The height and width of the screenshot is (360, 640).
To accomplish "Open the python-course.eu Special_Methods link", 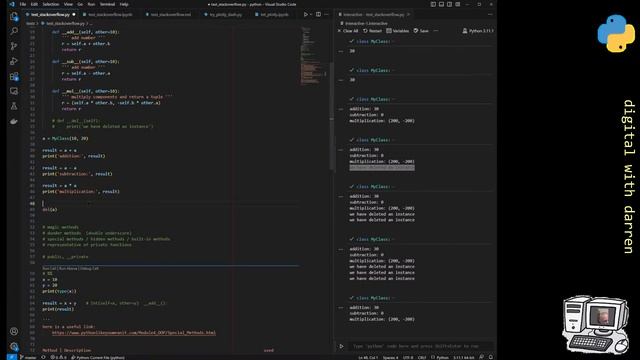I will (x=133, y=333).
